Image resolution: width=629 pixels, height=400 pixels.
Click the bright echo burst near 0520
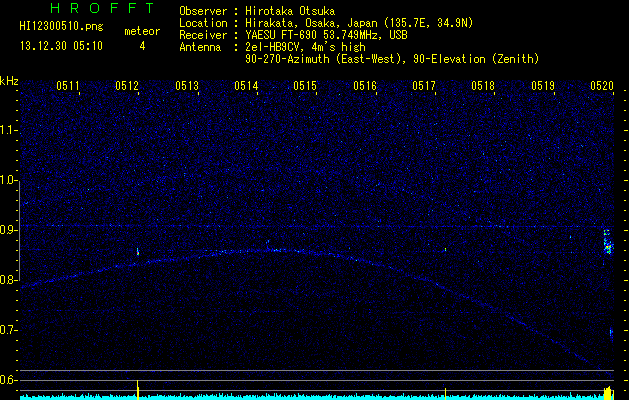609,242
